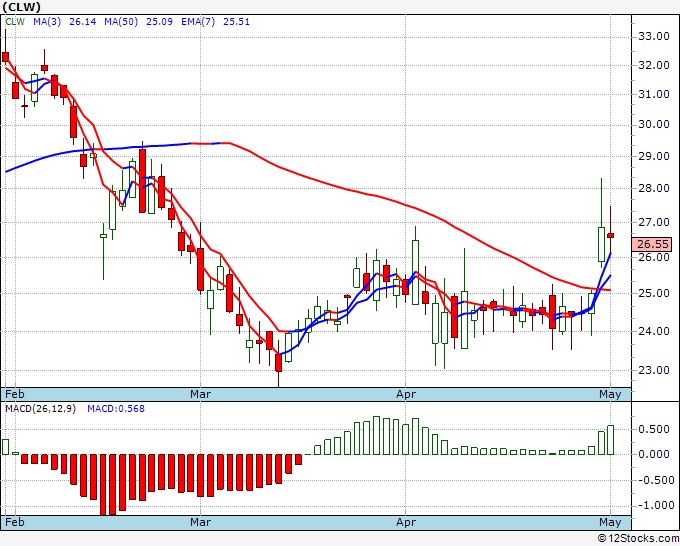Click the Apr label on price chart axis
Screen dimensions: 680x546
(x=405, y=394)
